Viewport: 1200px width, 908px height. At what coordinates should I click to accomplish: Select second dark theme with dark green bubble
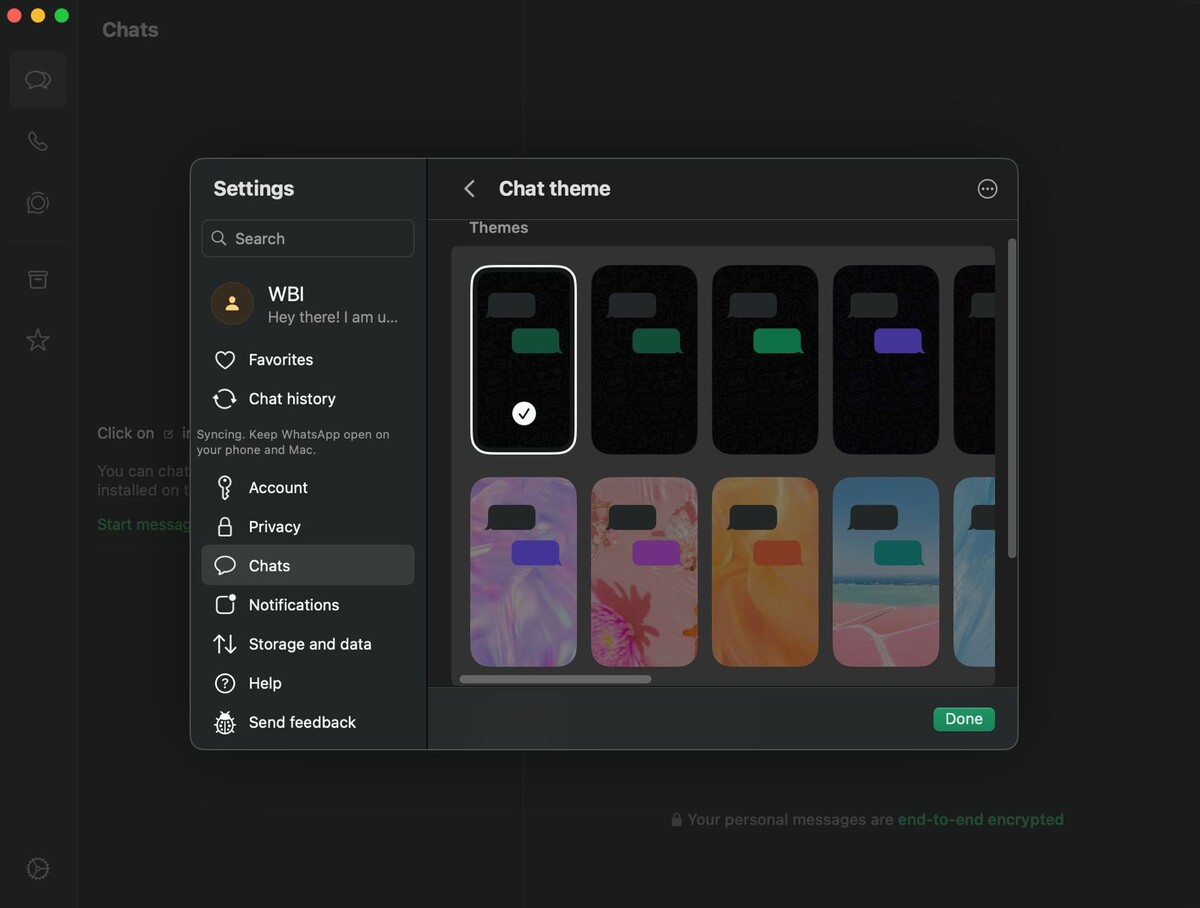pyautogui.click(x=644, y=359)
